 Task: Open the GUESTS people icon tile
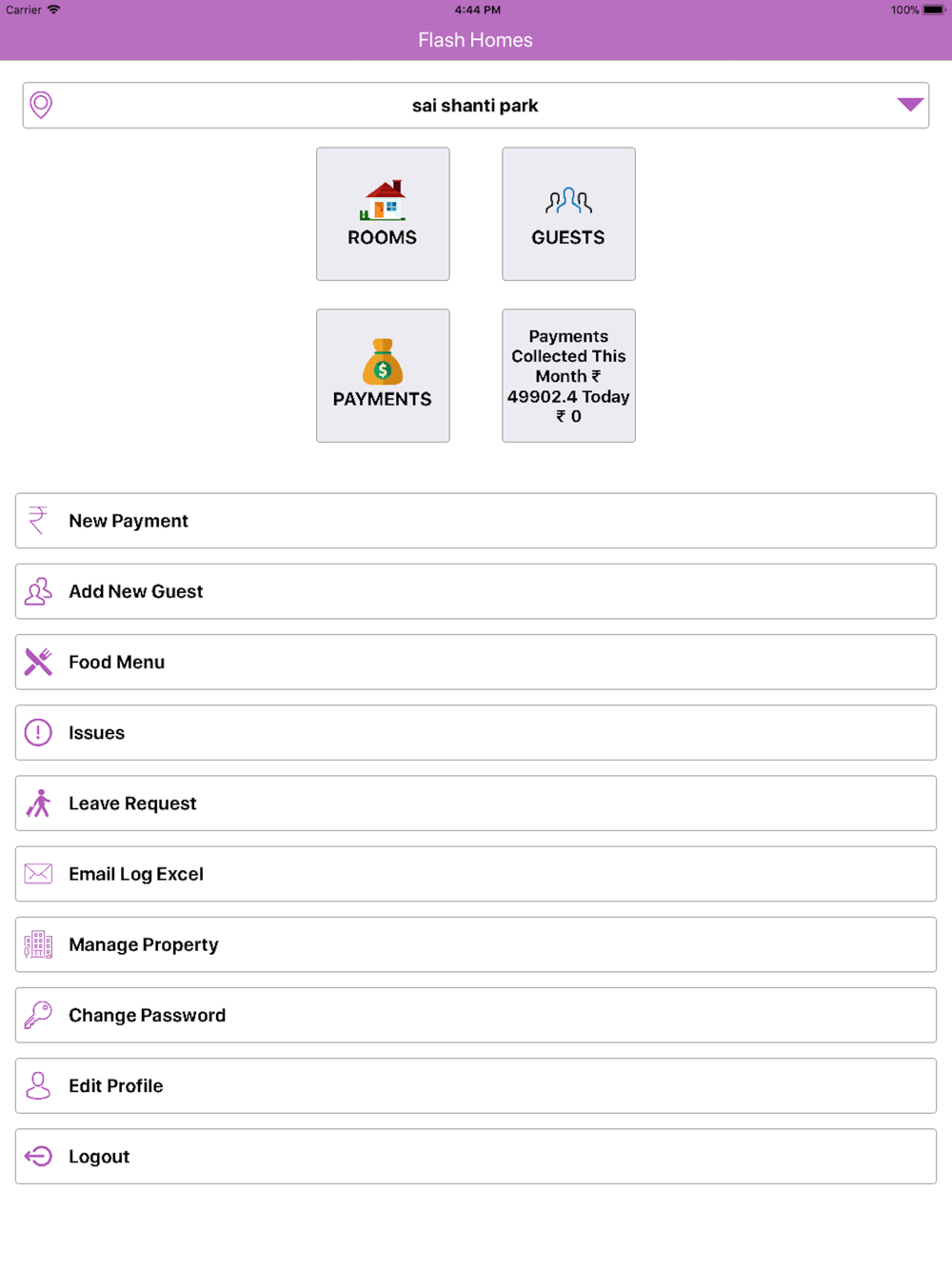tap(568, 214)
